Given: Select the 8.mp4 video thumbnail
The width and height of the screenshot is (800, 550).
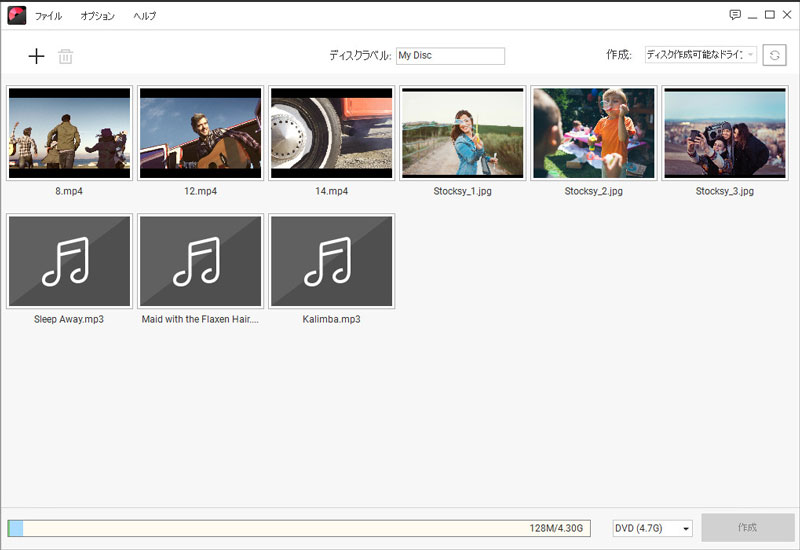Looking at the screenshot, I should pos(69,133).
